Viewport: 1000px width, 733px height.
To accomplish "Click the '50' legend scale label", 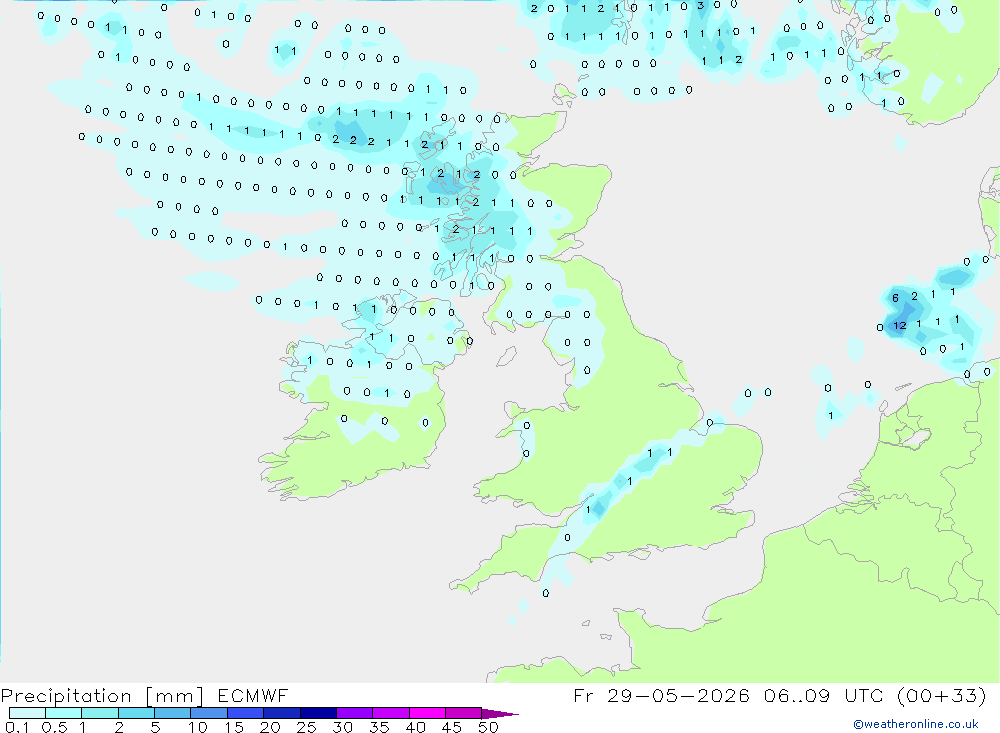I will pyautogui.click(x=488, y=727).
